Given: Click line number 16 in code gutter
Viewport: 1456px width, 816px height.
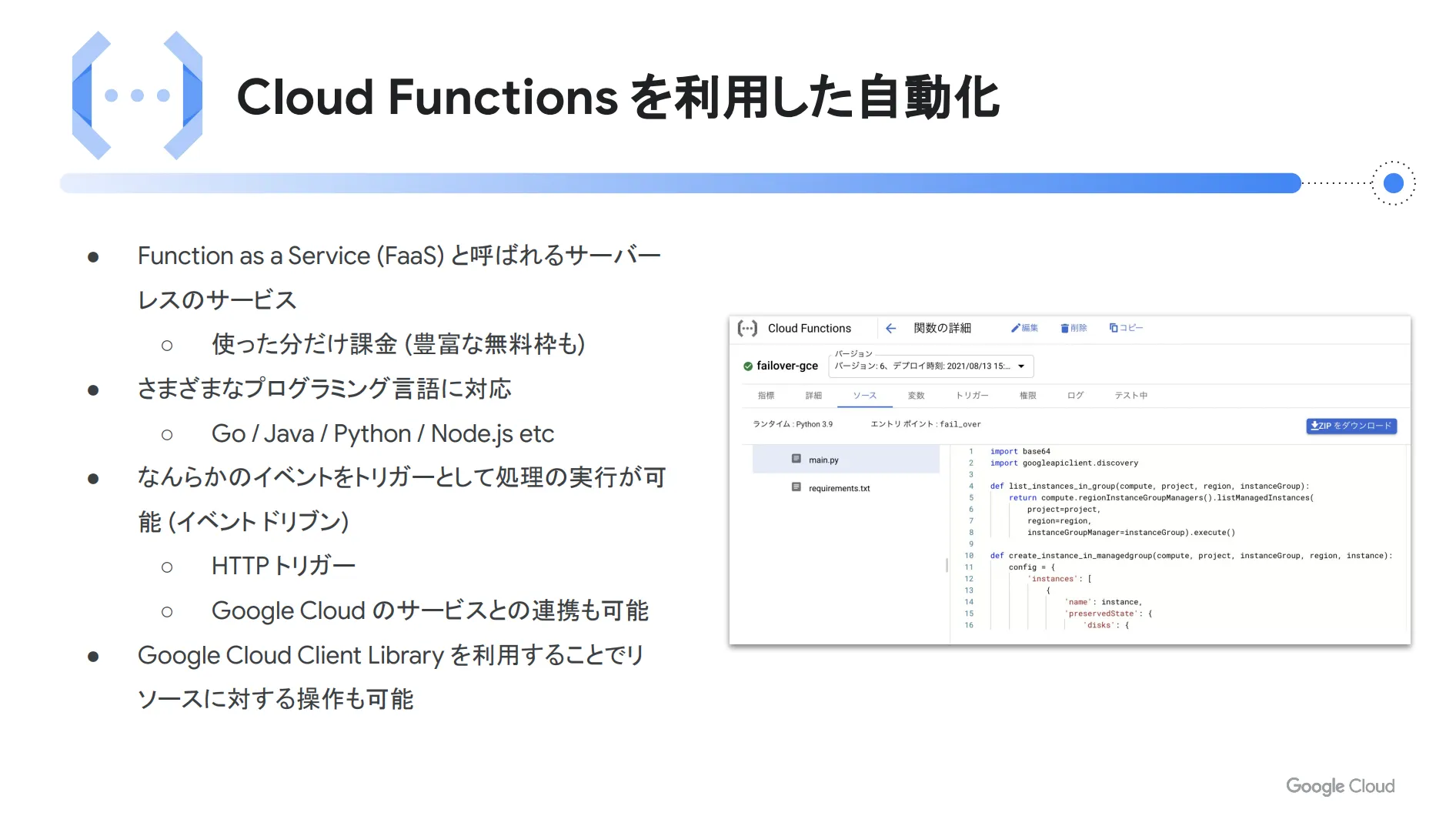Looking at the screenshot, I should click(969, 625).
